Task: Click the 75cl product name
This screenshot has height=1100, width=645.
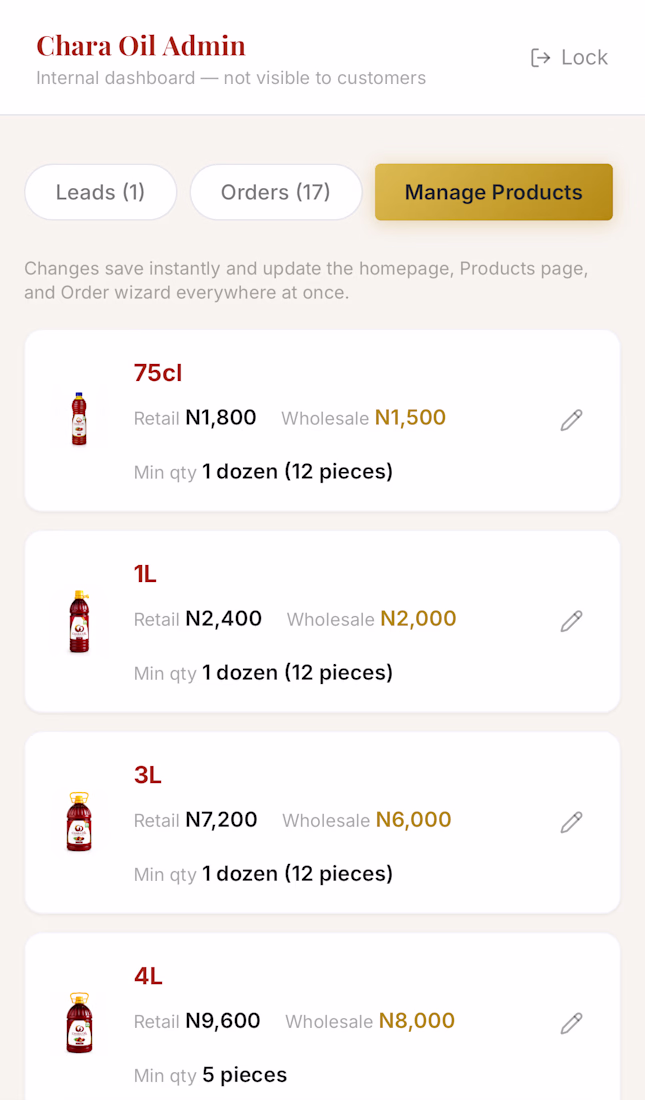Action: click(158, 373)
